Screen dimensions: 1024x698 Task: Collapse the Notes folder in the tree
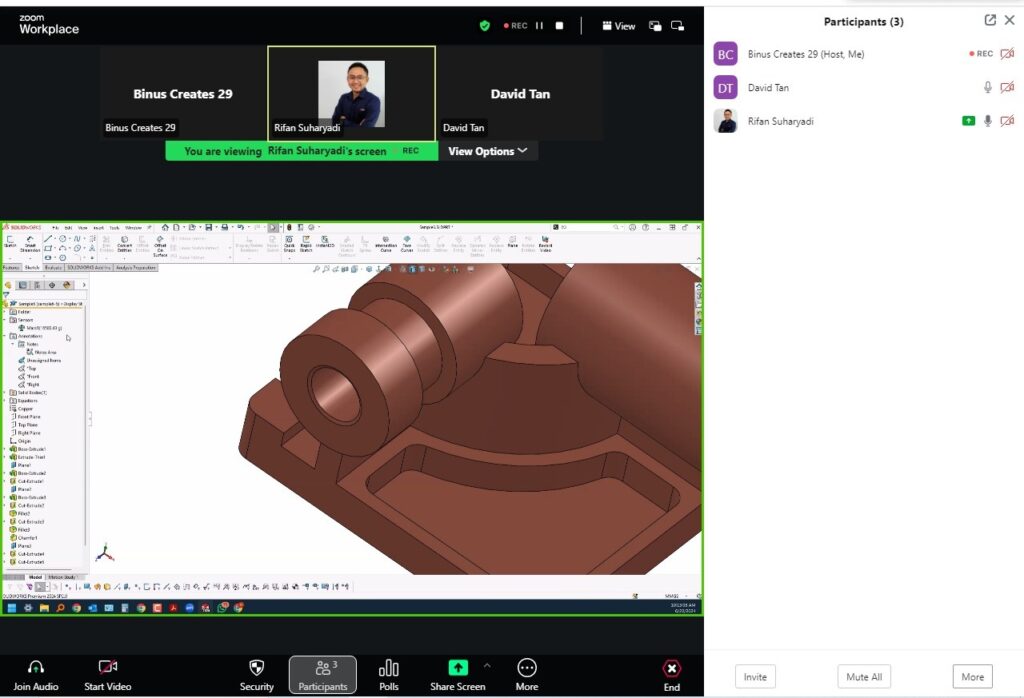point(13,344)
